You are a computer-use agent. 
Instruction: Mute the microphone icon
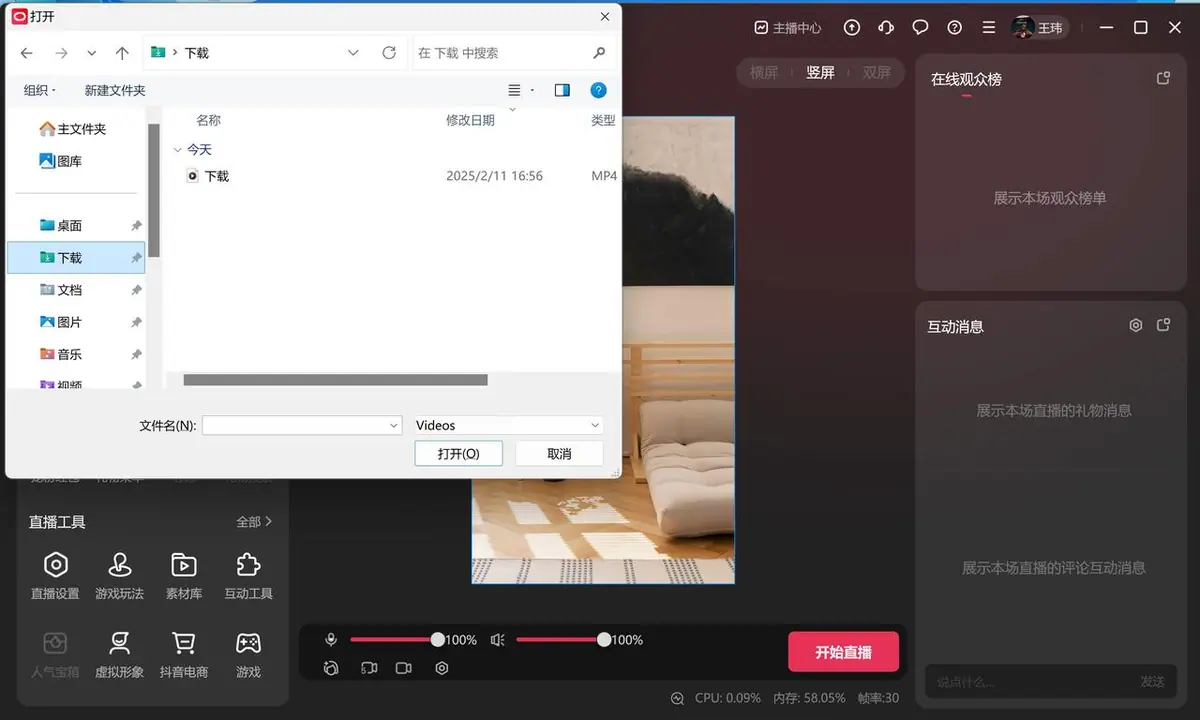pyautogui.click(x=331, y=640)
